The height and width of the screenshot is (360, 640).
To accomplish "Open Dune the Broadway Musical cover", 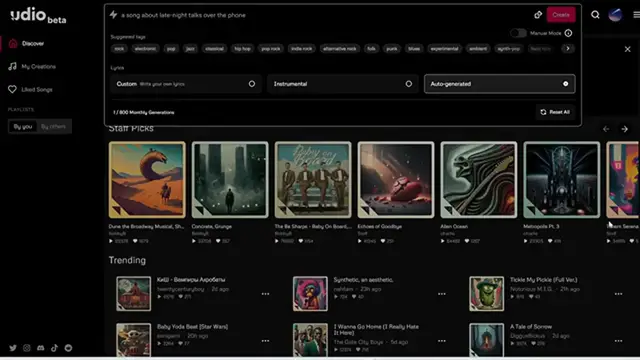I will pyautogui.click(x=147, y=180).
